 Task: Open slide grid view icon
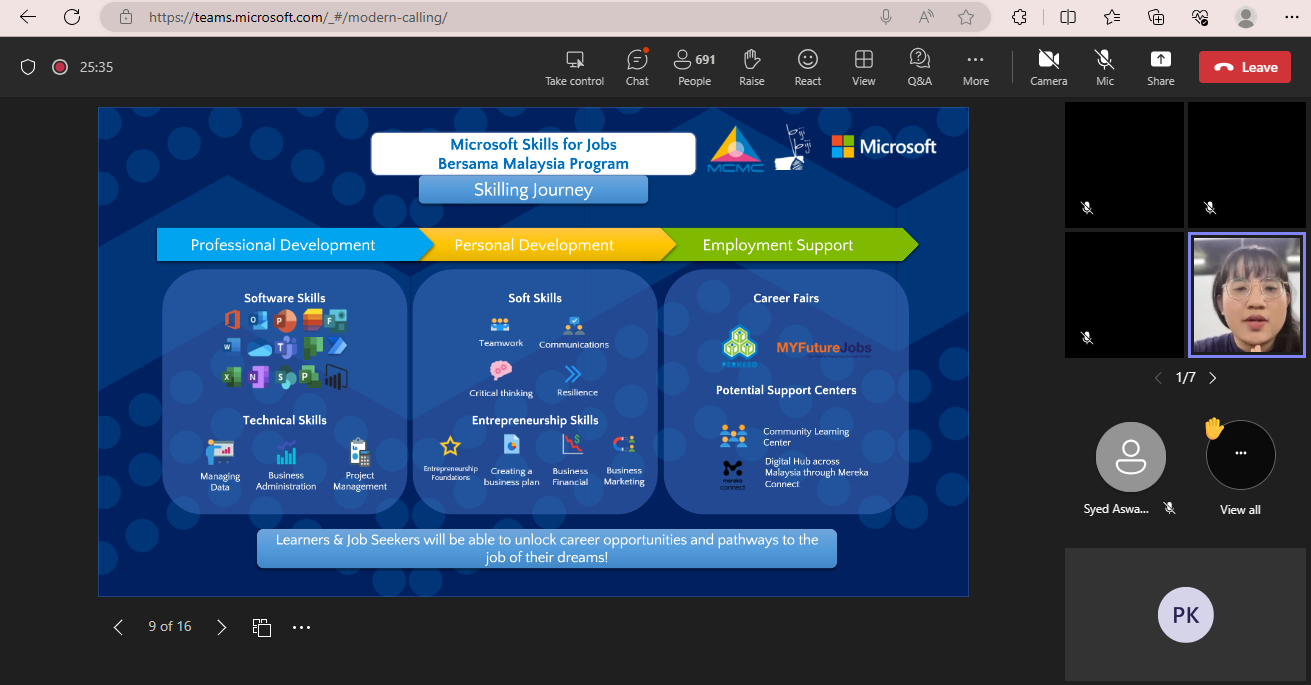pyautogui.click(x=262, y=627)
